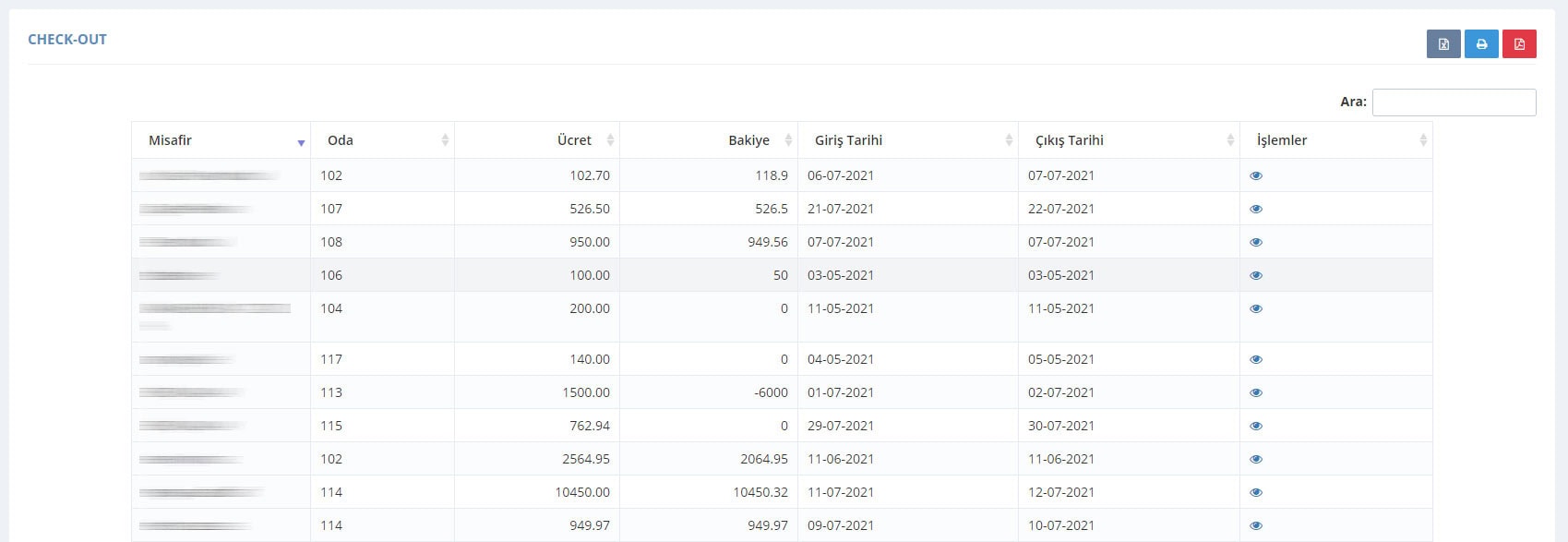Focus the Ara search field
This screenshot has width=1568, height=542.
tap(1454, 102)
